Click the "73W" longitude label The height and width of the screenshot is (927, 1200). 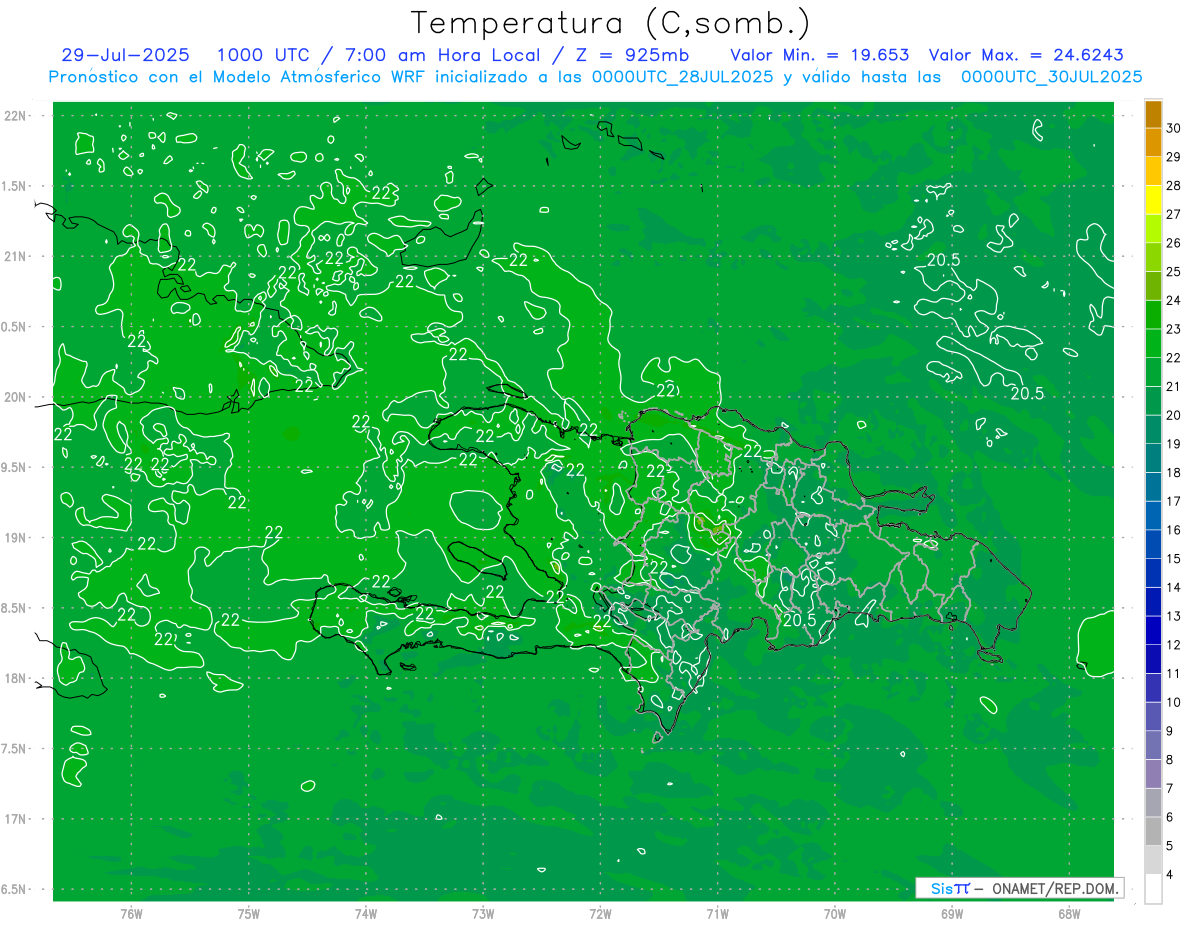(483, 915)
